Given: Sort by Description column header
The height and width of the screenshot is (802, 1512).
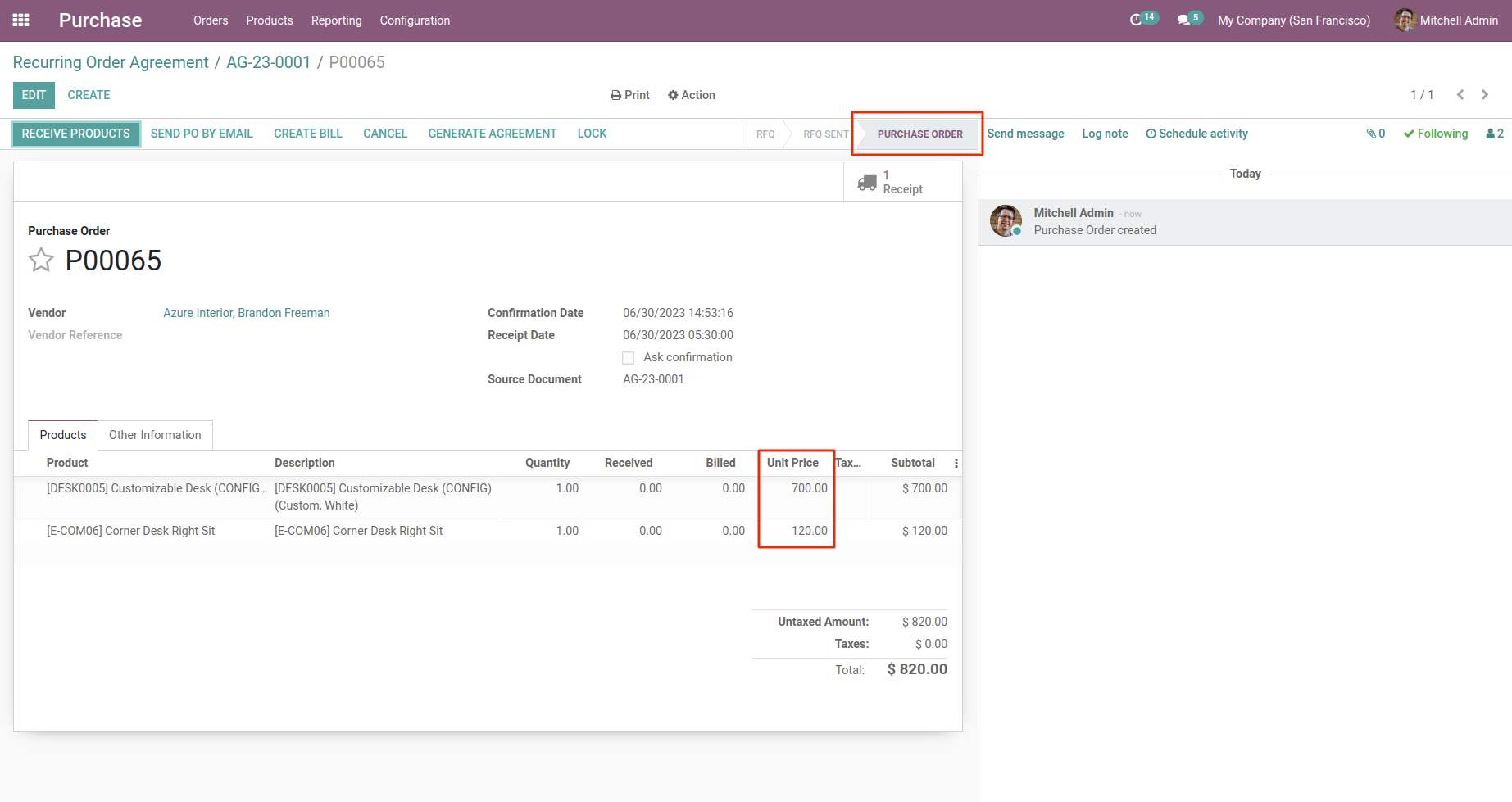Looking at the screenshot, I should click(305, 463).
